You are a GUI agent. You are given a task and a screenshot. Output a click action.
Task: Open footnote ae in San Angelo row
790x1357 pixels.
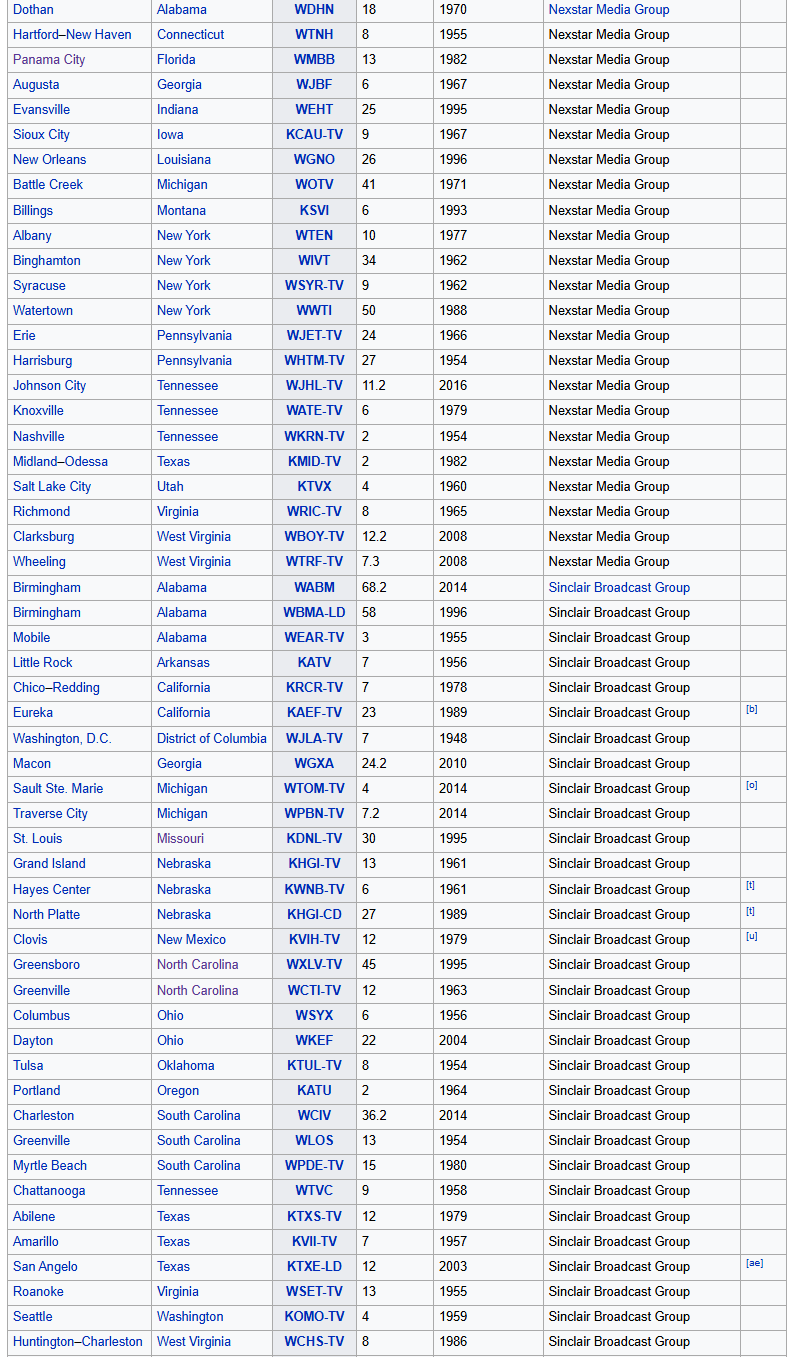[x=754, y=1263]
